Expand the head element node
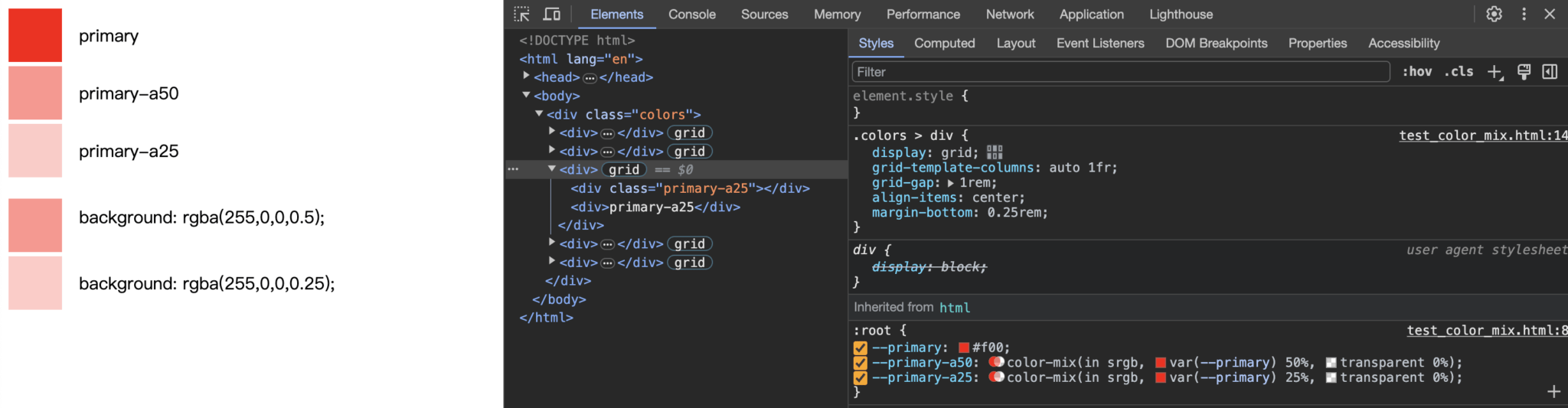This screenshot has height=408, width=1568. click(526, 77)
